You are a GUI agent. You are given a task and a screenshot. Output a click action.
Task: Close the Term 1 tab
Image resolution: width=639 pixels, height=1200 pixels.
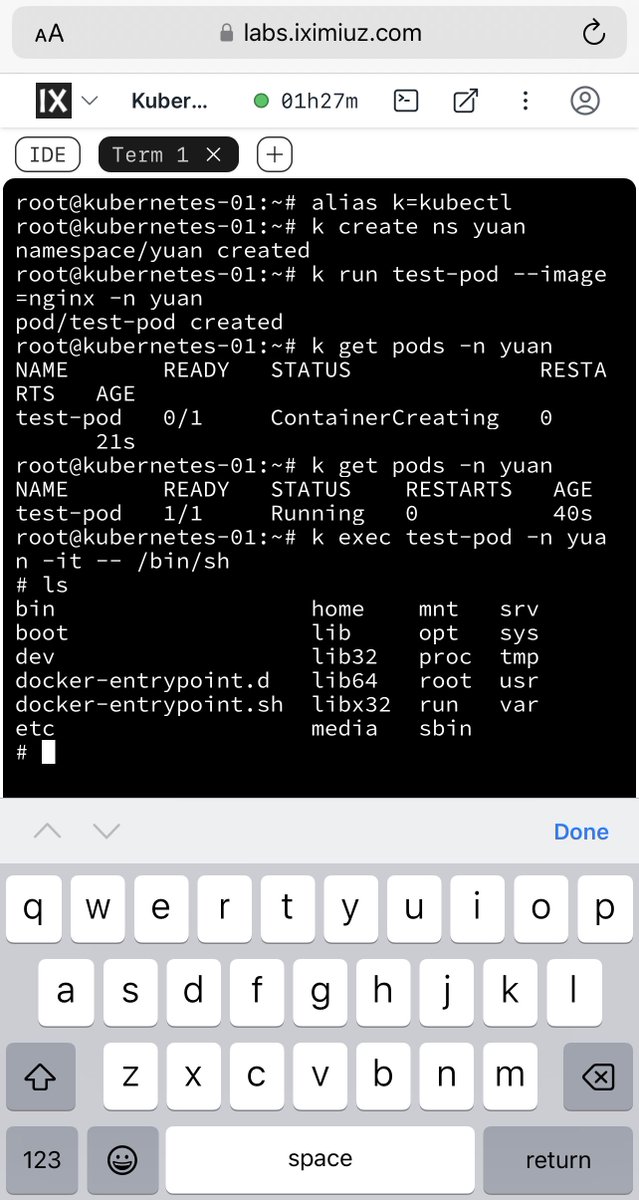point(213,154)
